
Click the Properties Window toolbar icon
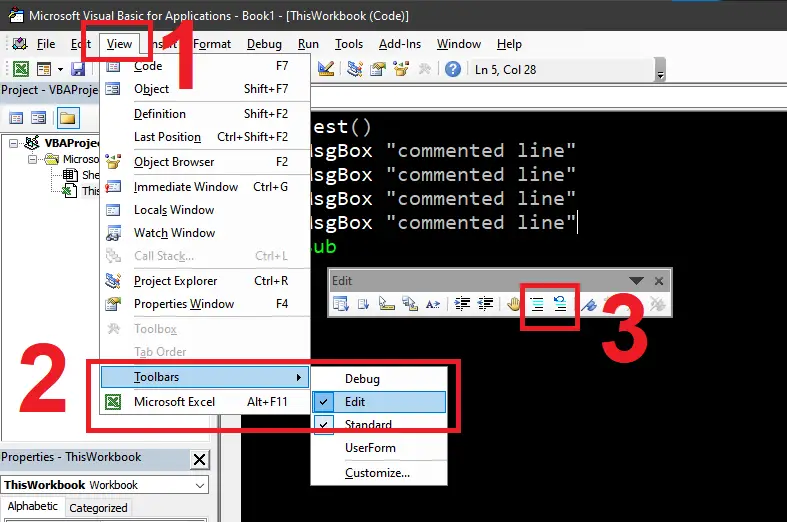pos(378,69)
